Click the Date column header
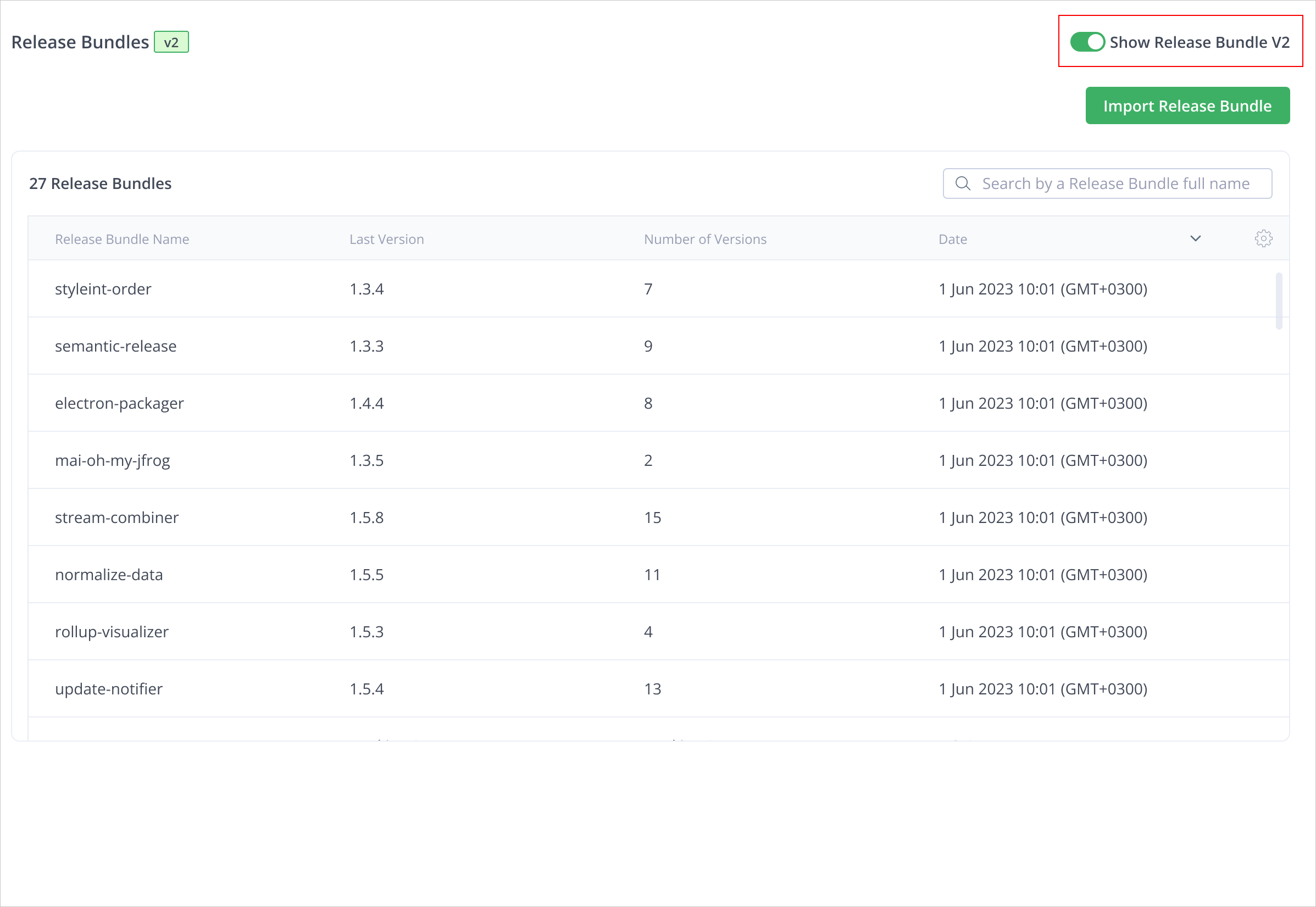 (x=952, y=240)
